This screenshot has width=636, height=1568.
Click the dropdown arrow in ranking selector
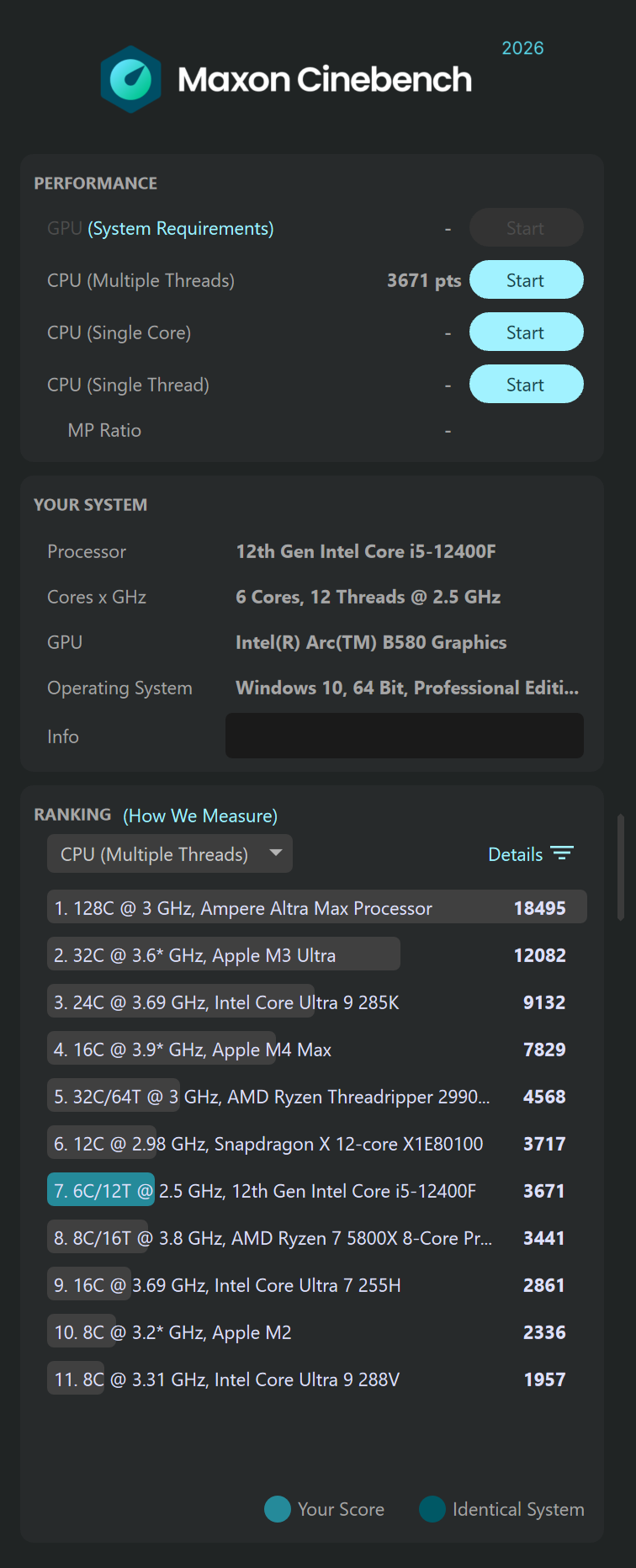275,853
